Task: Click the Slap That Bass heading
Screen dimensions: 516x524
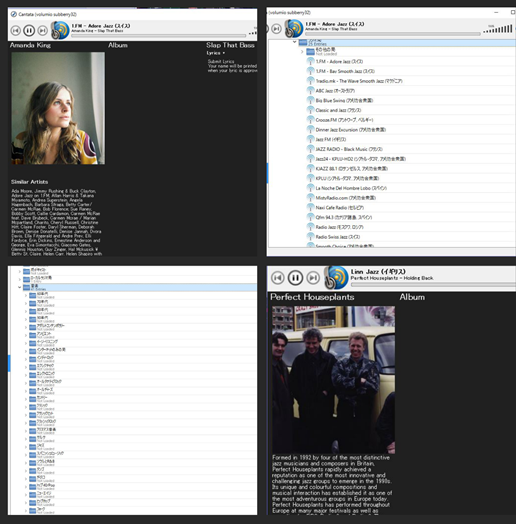Action: pos(230,45)
